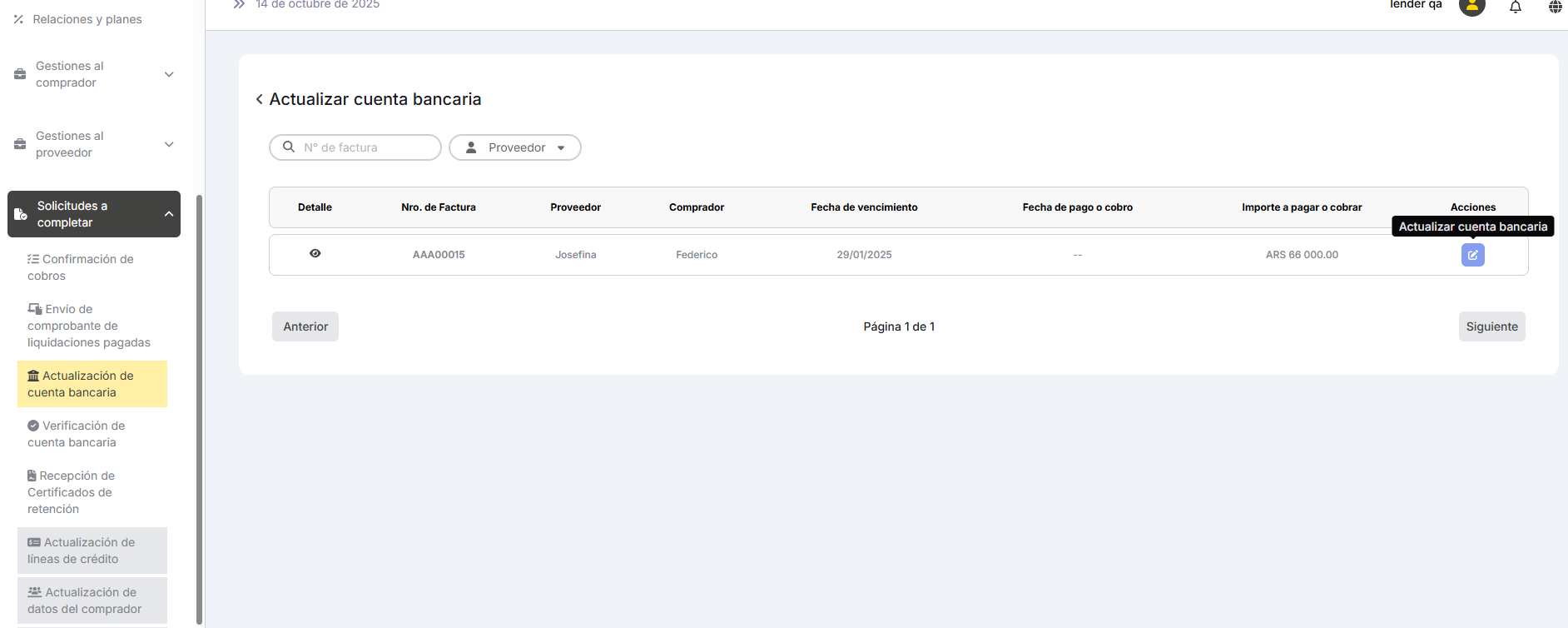
Task: Open Confirmación de cobros
Action: click(80, 267)
